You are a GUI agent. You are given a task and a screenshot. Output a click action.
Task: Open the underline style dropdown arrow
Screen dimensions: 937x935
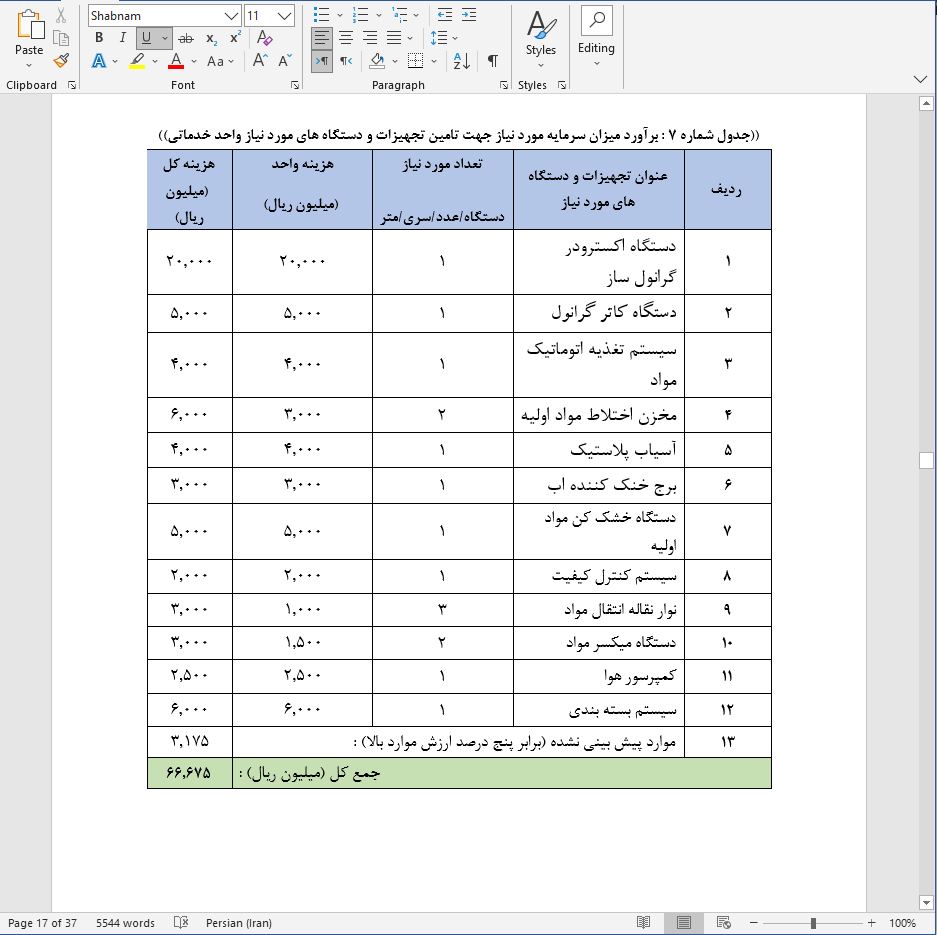point(165,38)
